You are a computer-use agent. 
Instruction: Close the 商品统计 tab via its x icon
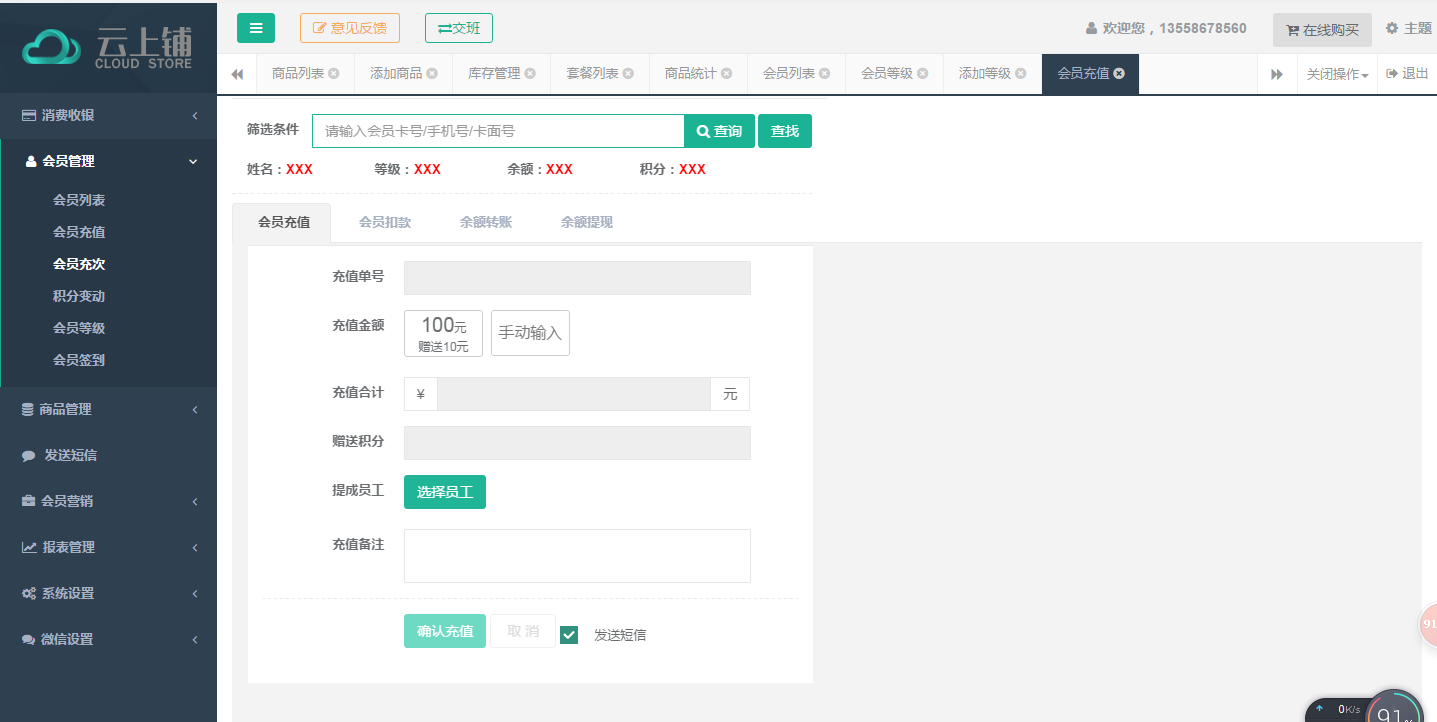[726, 74]
